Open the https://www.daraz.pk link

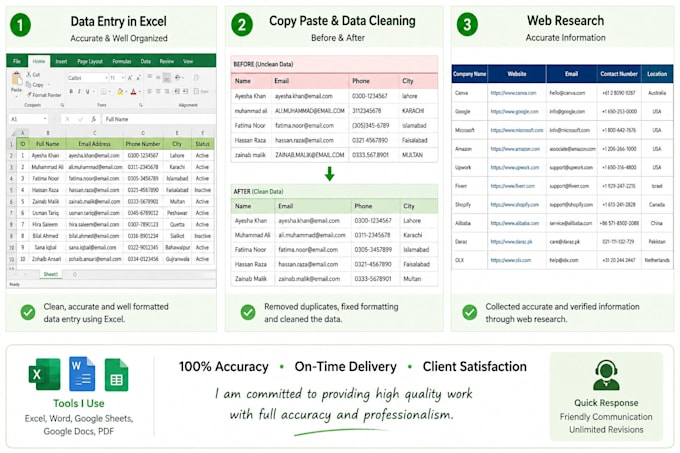point(512,241)
